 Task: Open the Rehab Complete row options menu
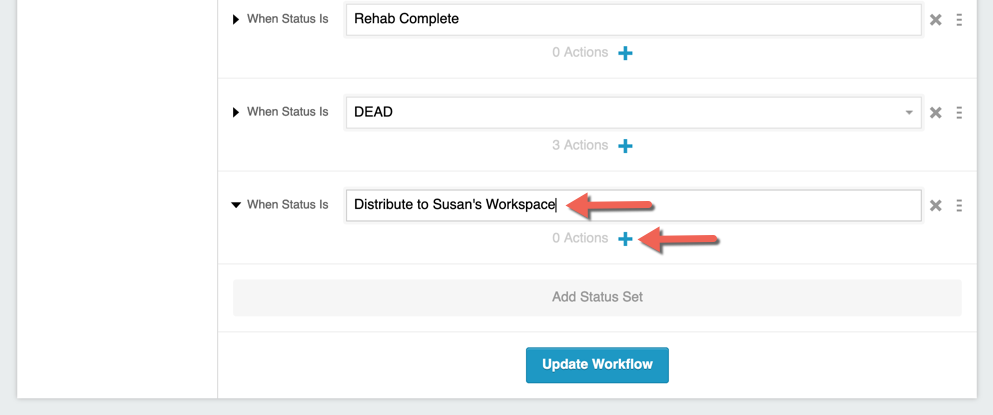(959, 20)
